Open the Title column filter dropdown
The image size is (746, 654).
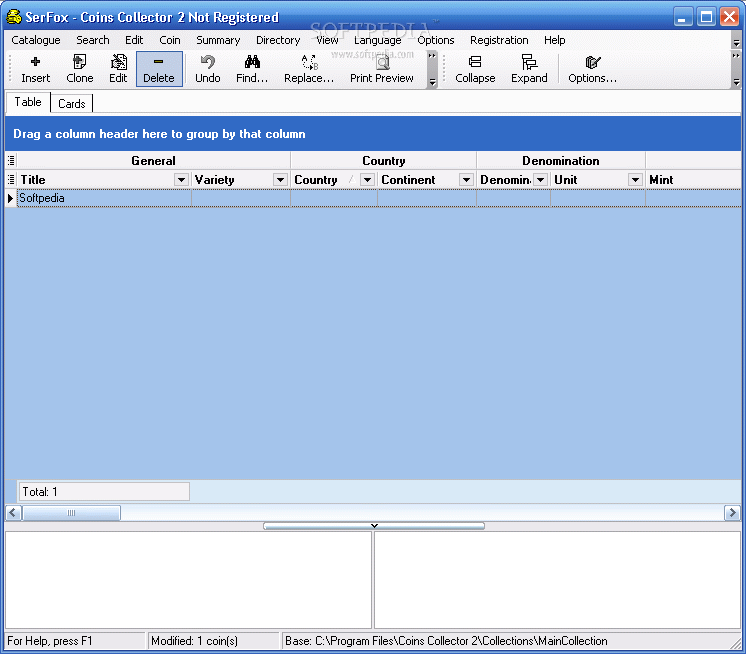[x=181, y=180]
